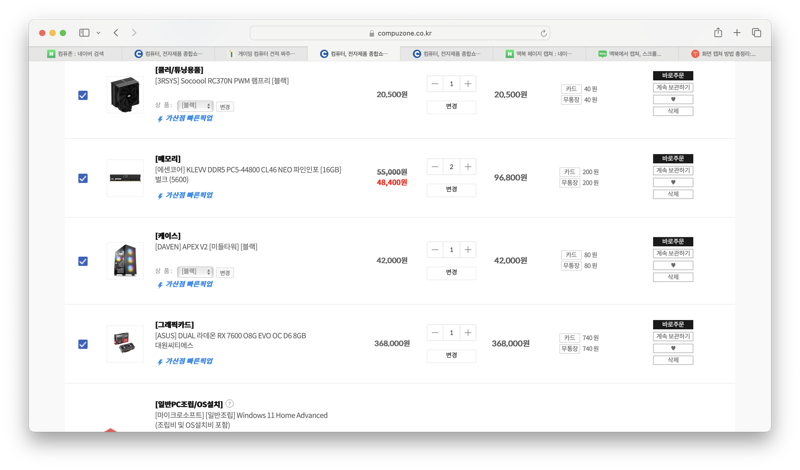Open help icon beside 일반PC조립/OS설치
800x470 pixels.
(x=230, y=404)
